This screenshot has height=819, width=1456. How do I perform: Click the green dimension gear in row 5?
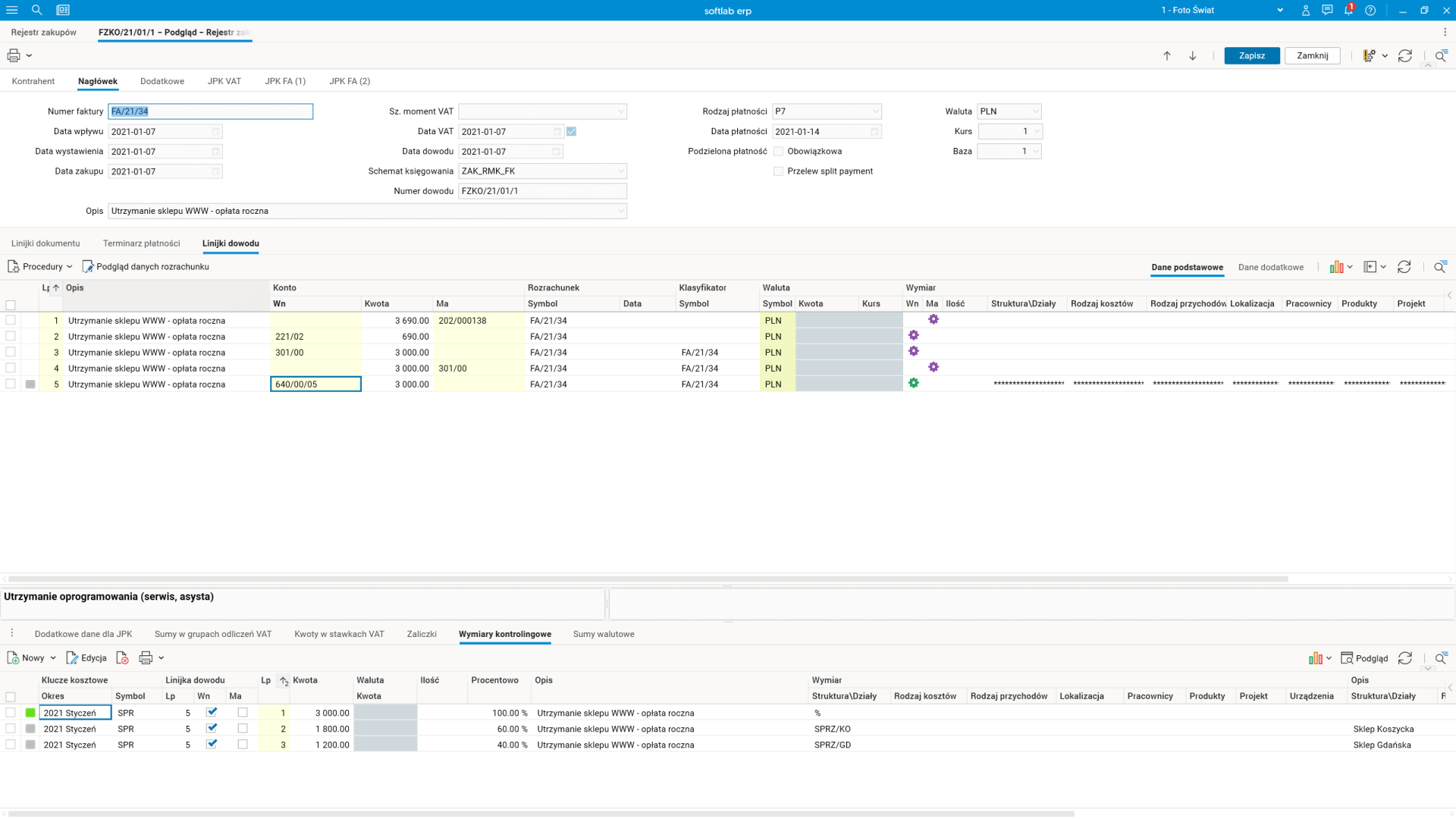914,384
